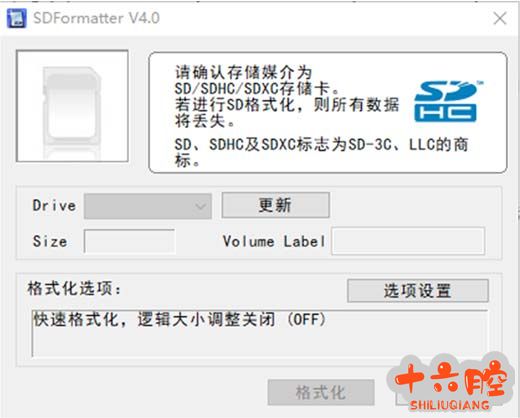Close the SDFormatter window
Viewport: 520px width, 418px height.
500,19
